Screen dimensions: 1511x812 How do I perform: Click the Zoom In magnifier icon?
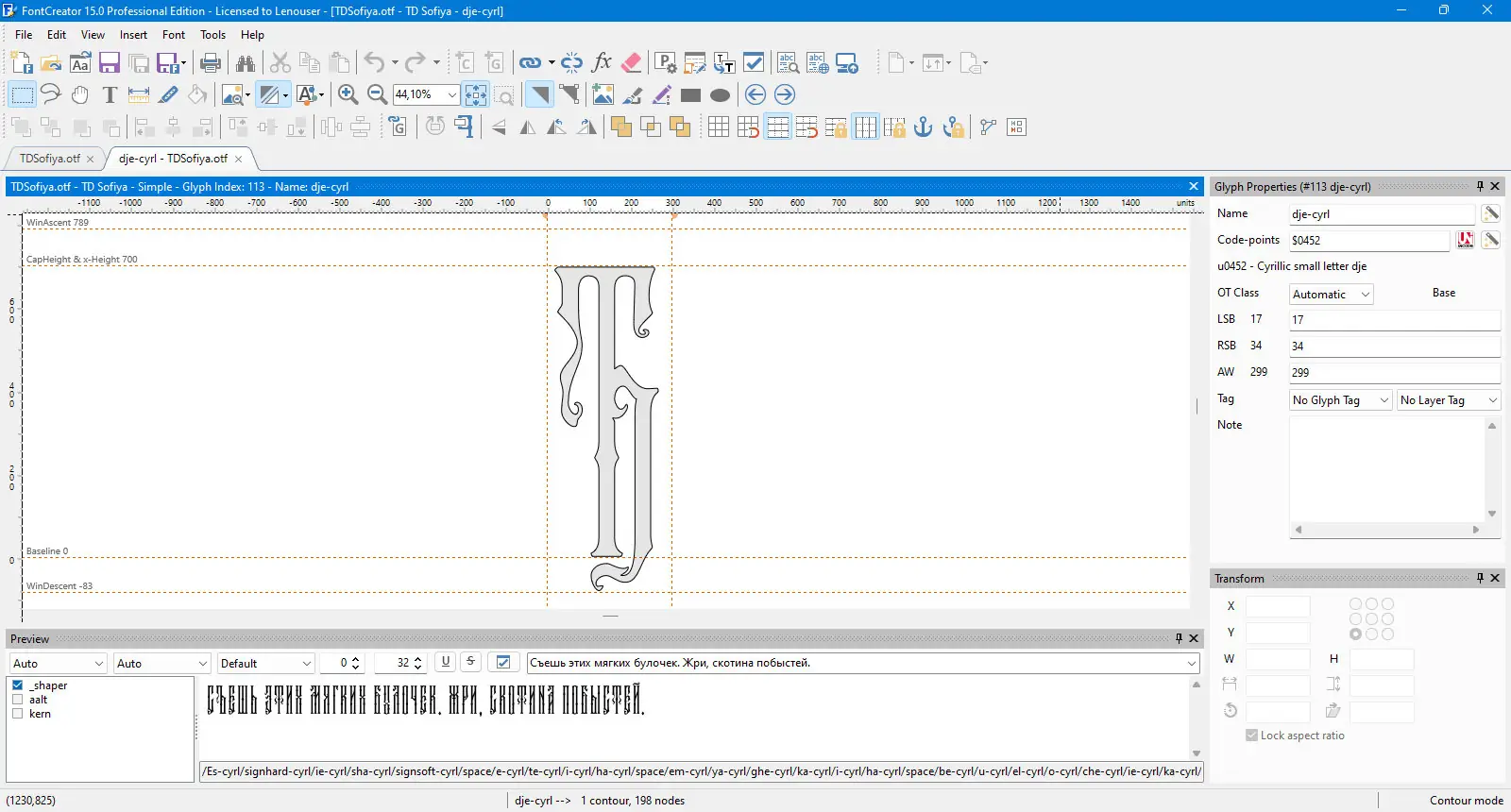(x=348, y=94)
